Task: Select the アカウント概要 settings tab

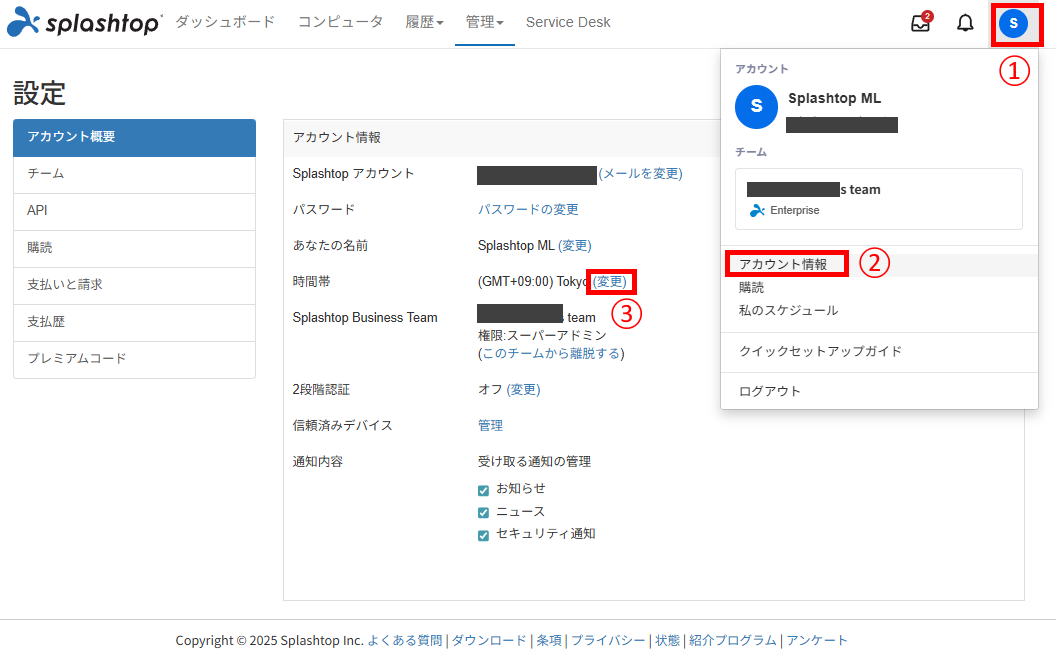Action: point(135,137)
